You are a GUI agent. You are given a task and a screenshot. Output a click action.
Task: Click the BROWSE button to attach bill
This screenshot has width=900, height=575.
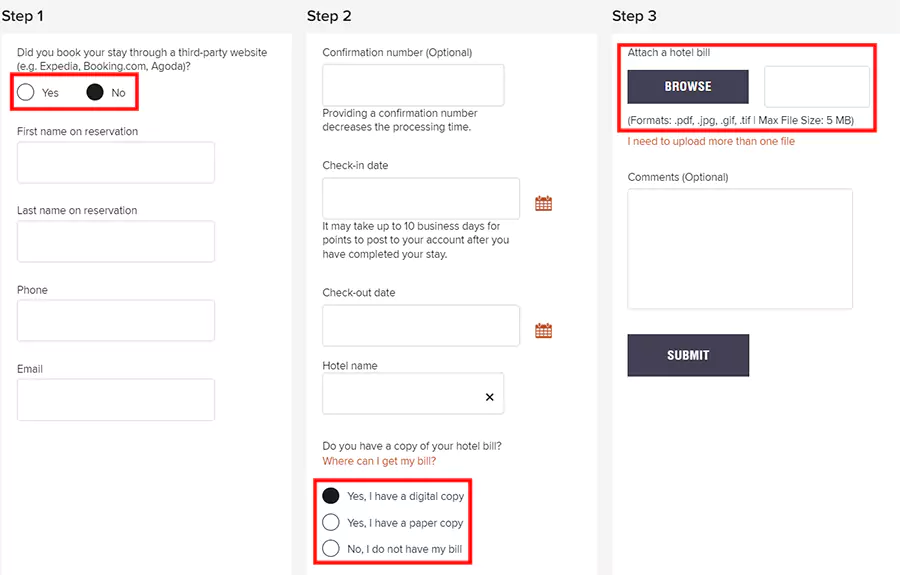coord(688,86)
